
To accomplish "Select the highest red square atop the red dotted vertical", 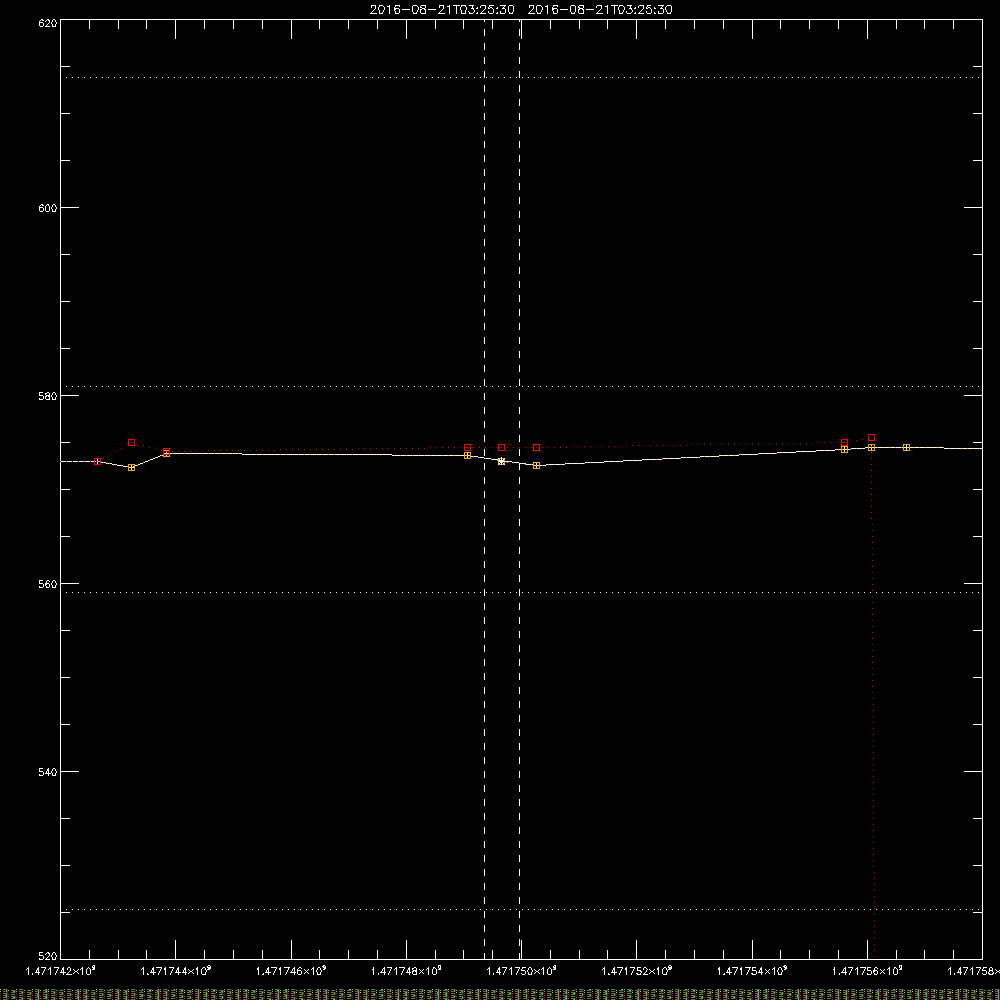I will 872,438.
